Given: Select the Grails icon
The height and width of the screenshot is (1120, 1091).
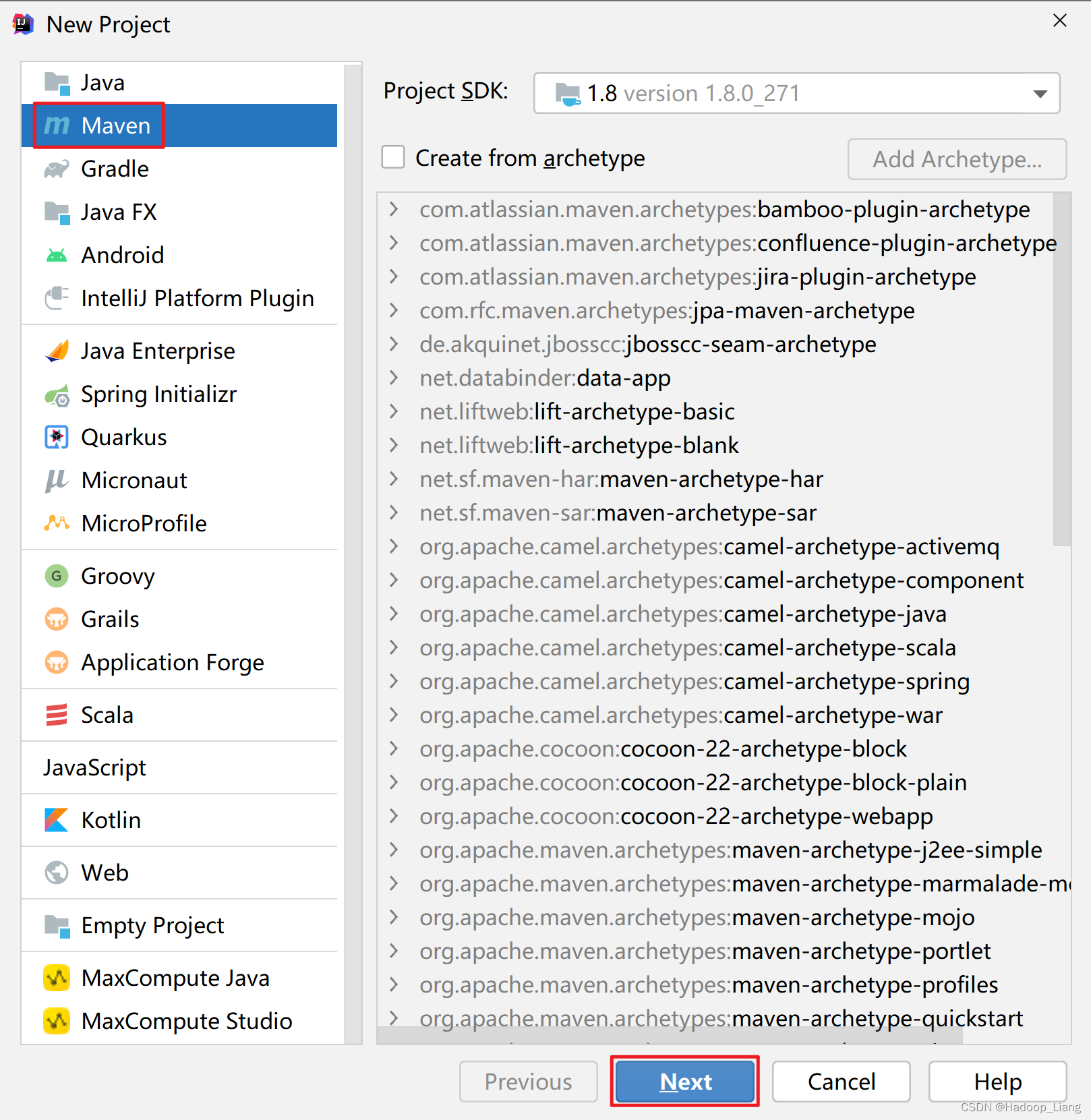Looking at the screenshot, I should point(57,619).
